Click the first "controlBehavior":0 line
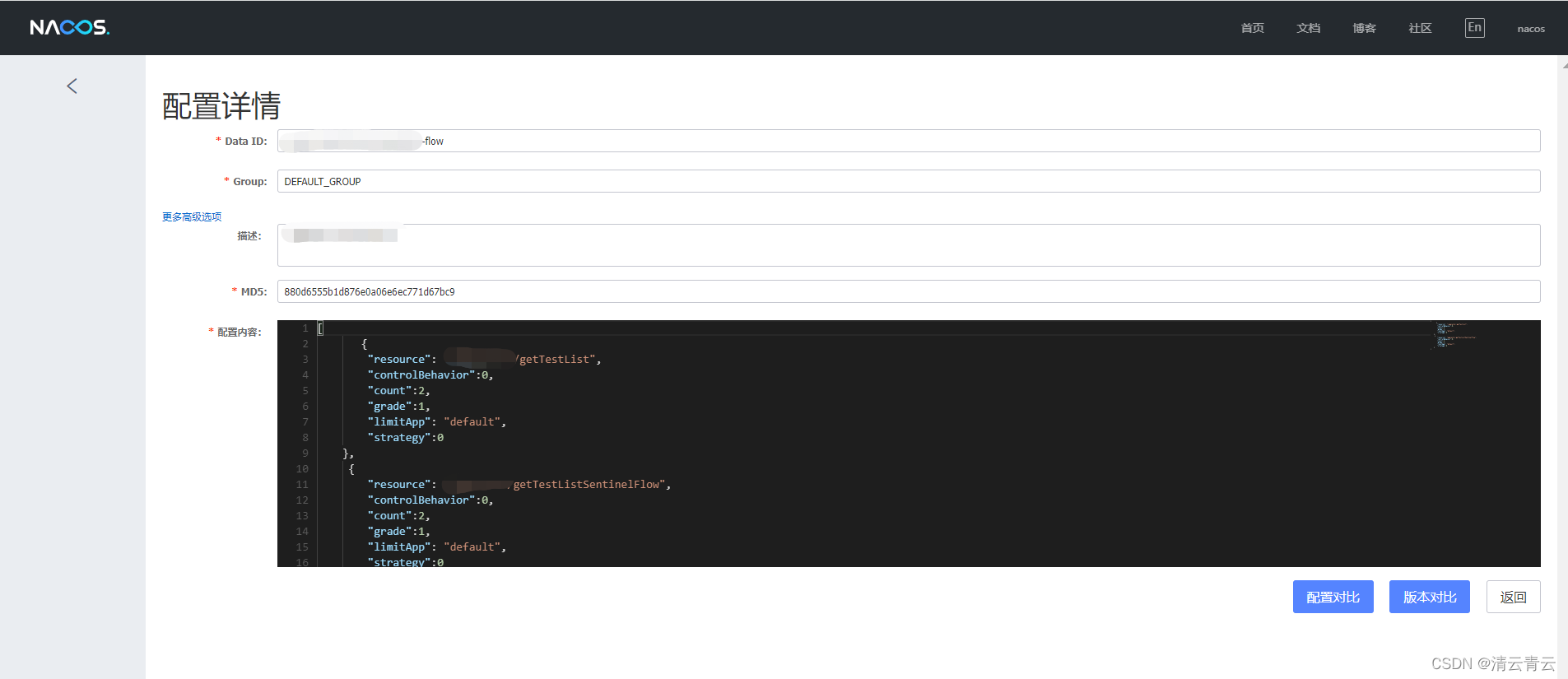 [430, 375]
